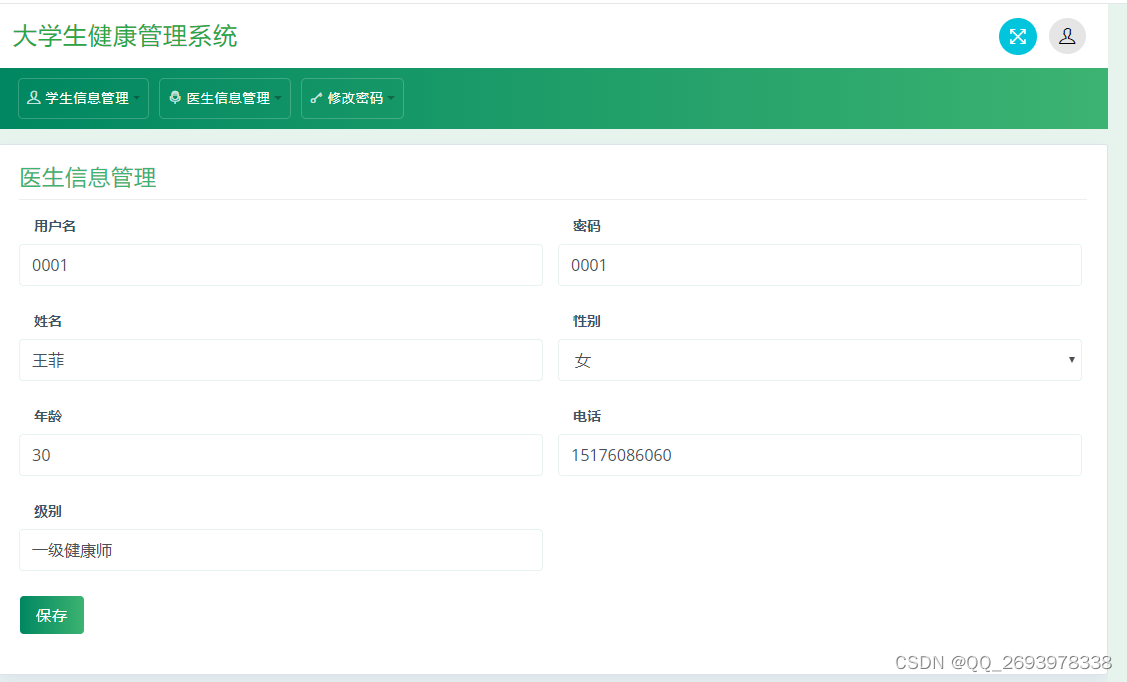Expand the caret next to 学生信息管理

[x=137, y=98]
